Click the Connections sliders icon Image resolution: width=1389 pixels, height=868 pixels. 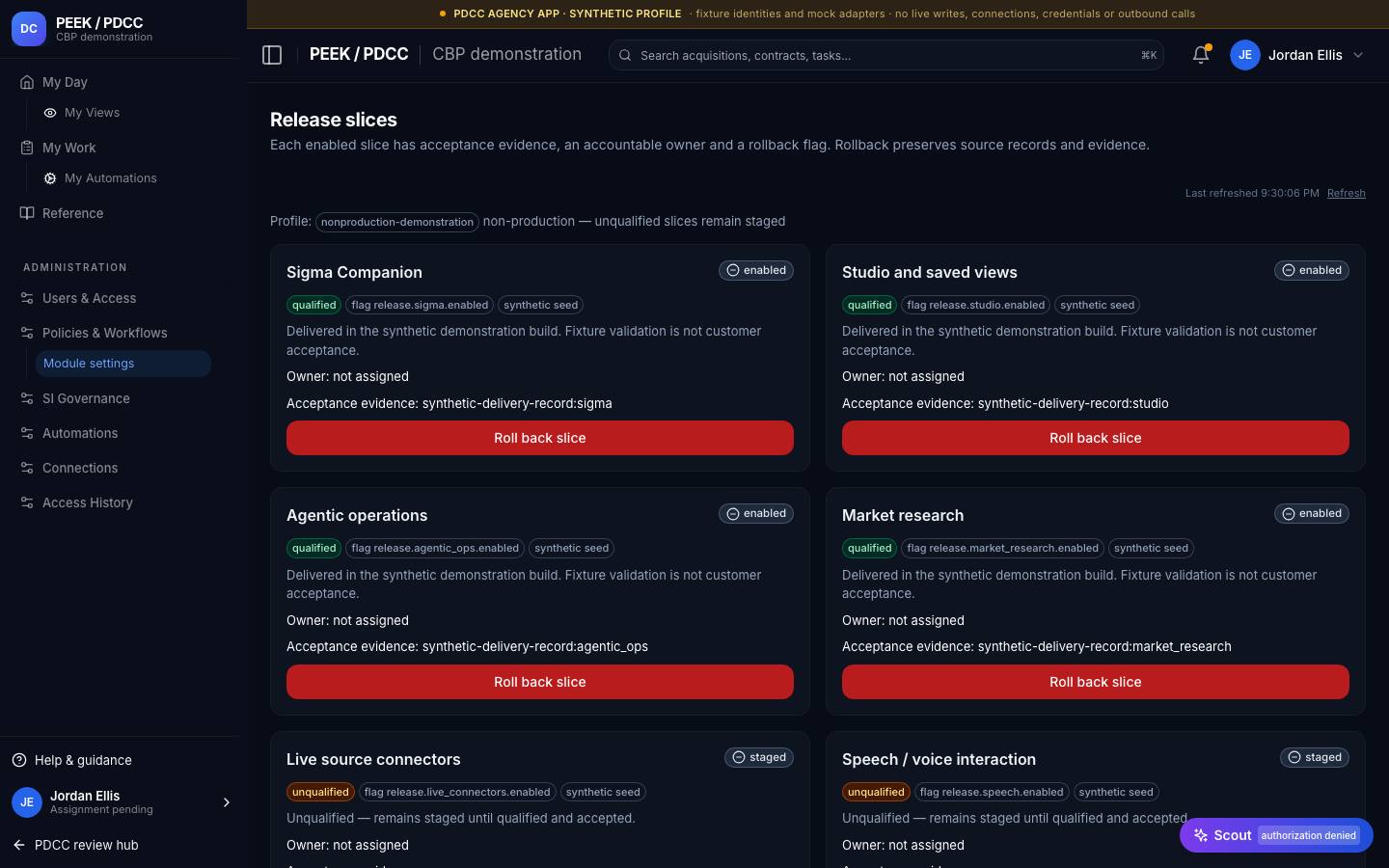[27, 468]
